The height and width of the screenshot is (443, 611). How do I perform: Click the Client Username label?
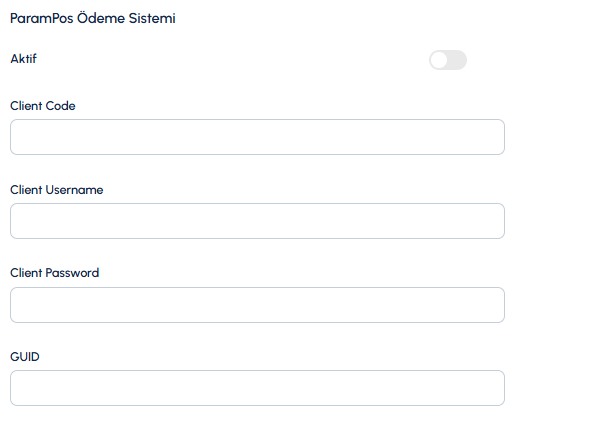tap(56, 189)
